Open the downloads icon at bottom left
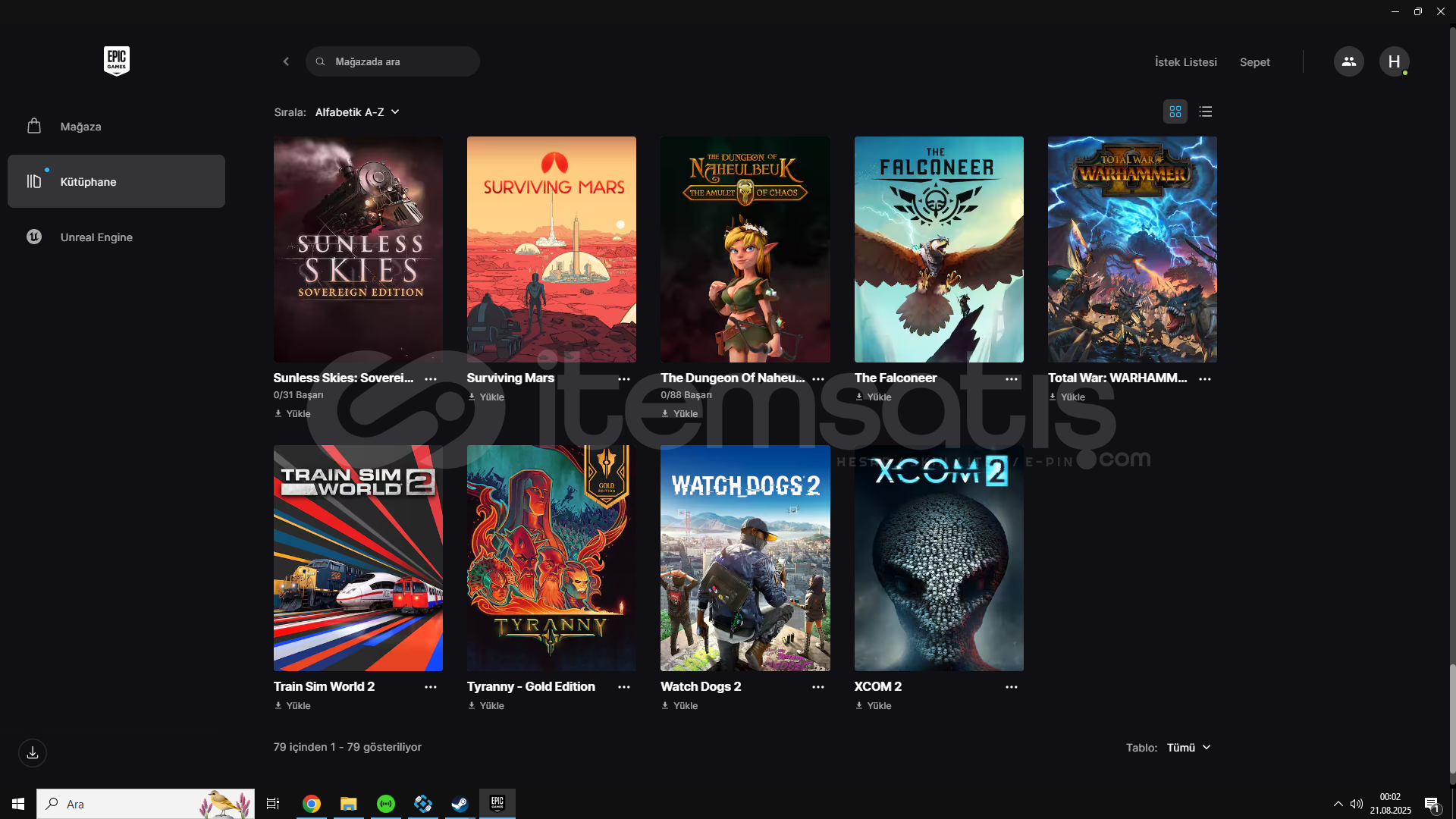The image size is (1456, 819). tap(33, 753)
